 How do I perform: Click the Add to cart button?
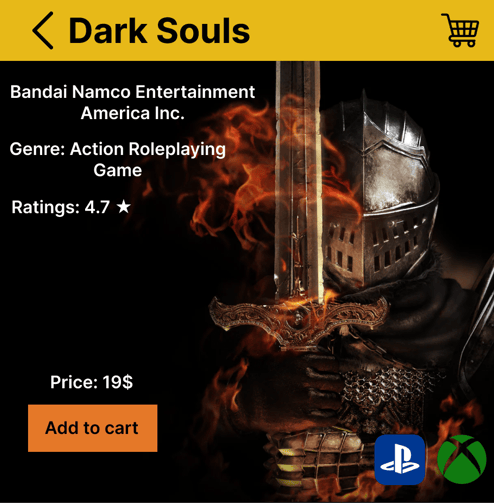tap(92, 428)
